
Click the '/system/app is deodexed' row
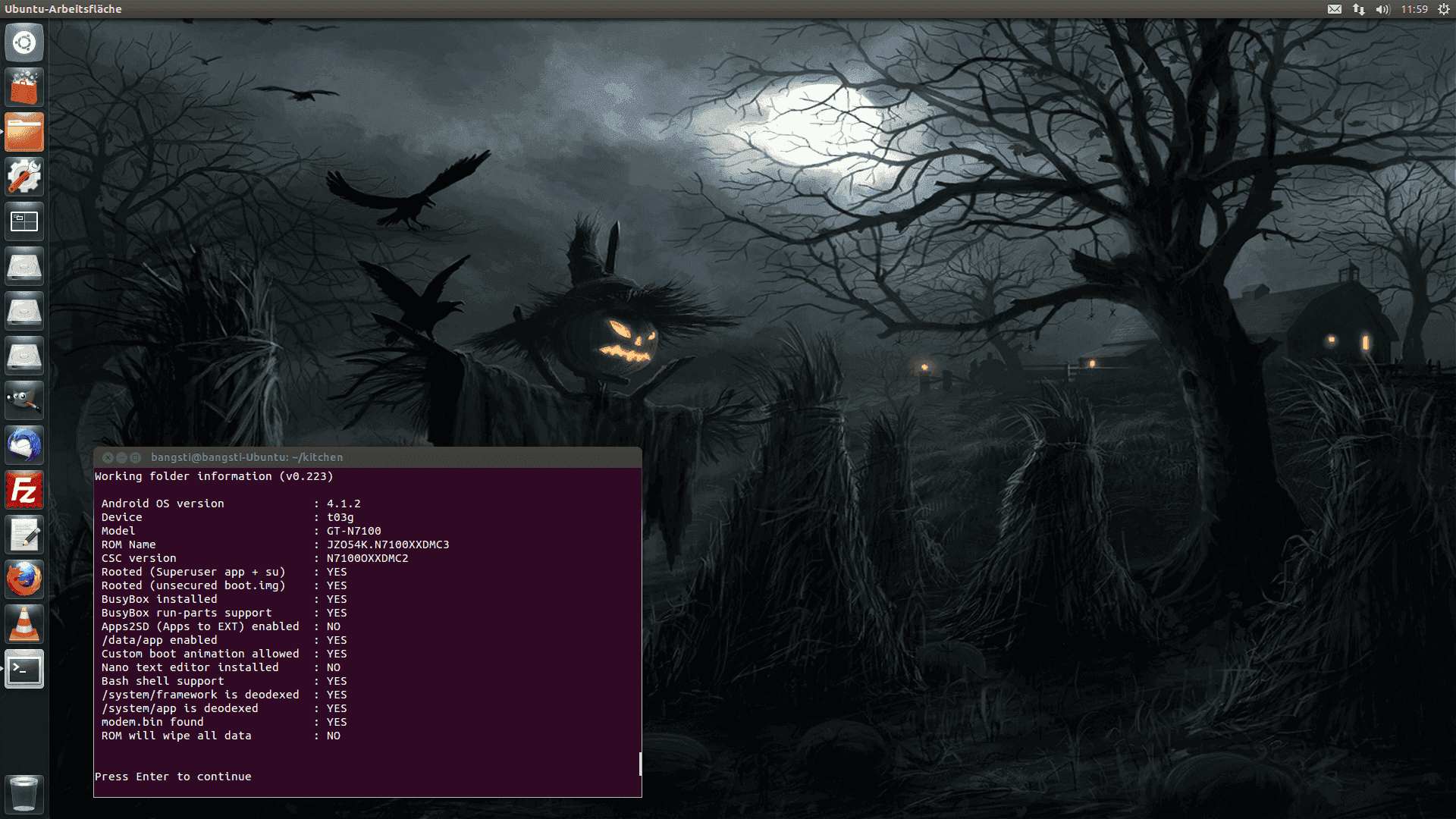224,708
